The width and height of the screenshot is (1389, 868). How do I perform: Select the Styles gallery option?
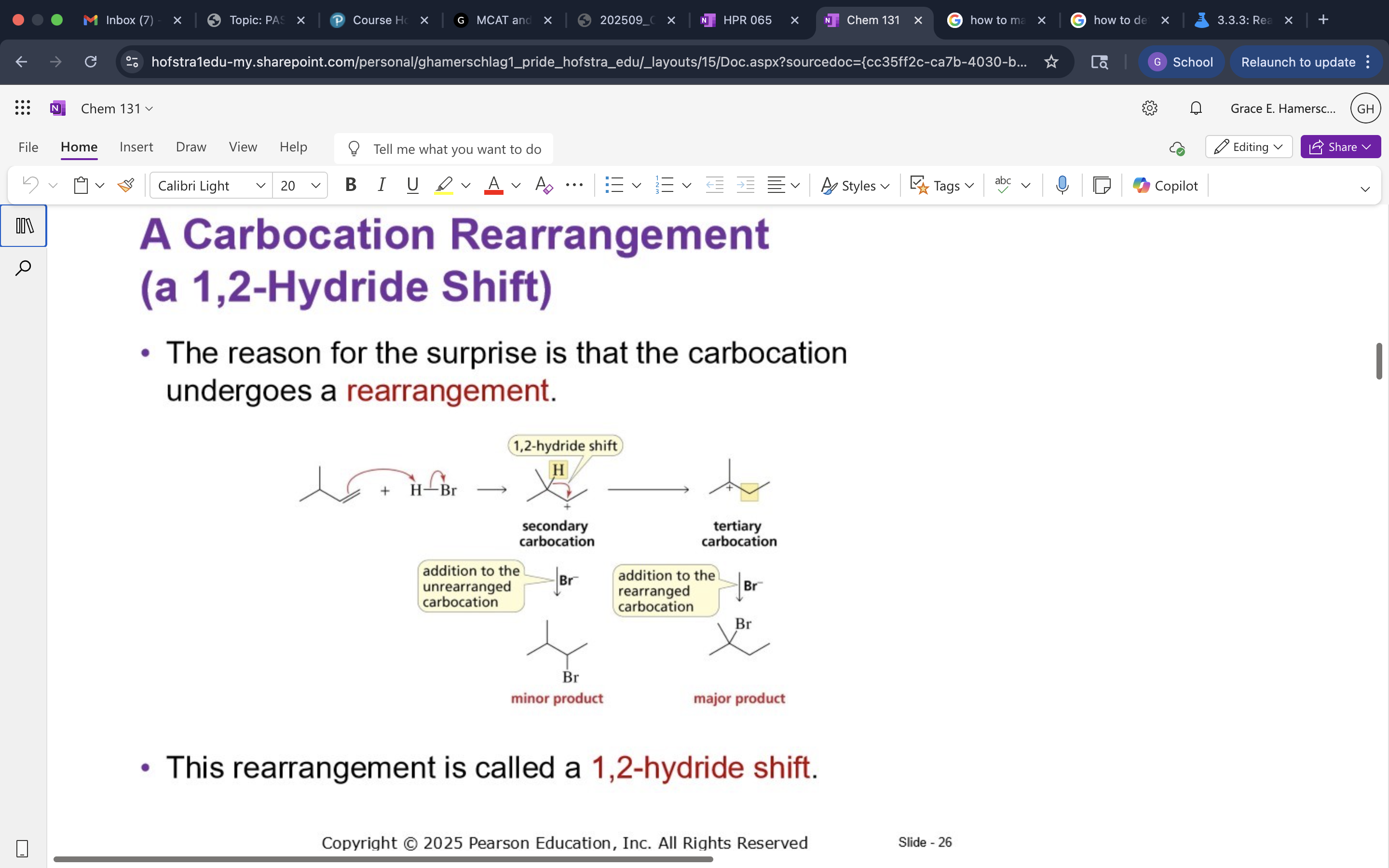pyautogui.click(x=854, y=185)
